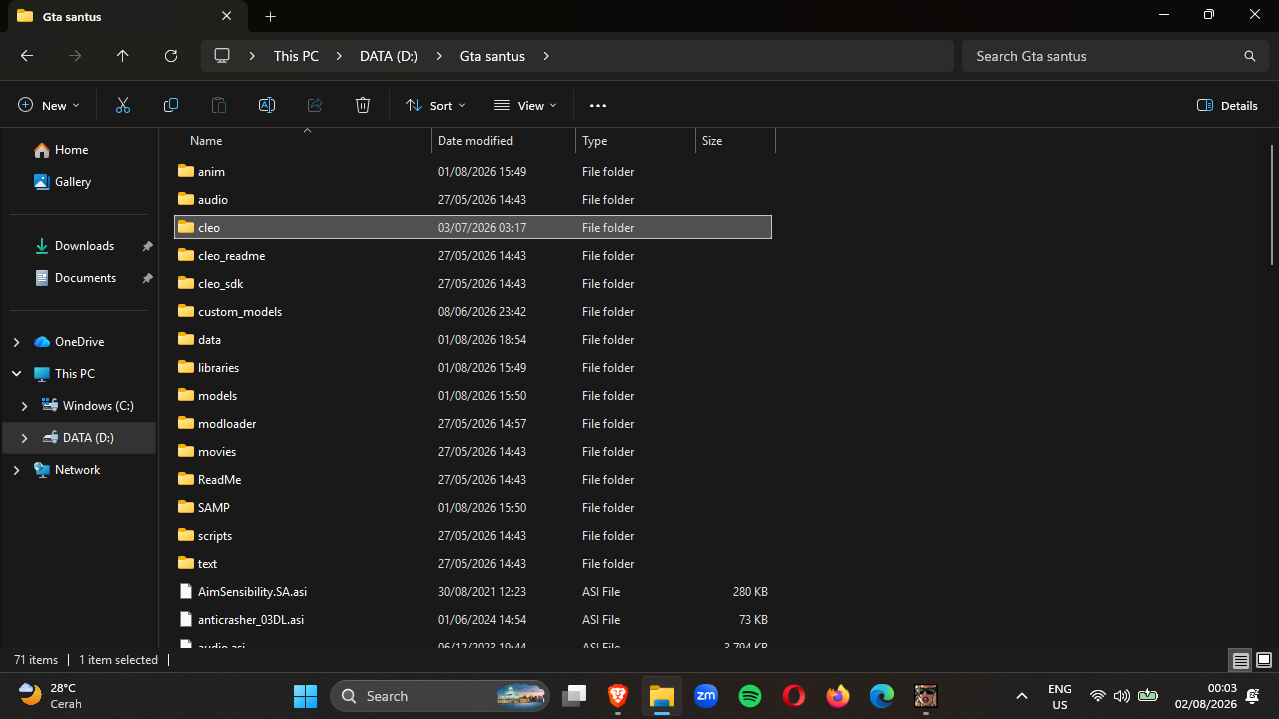This screenshot has height=719, width=1279.
Task: Open Brave browser from taskbar
Action: (618, 696)
